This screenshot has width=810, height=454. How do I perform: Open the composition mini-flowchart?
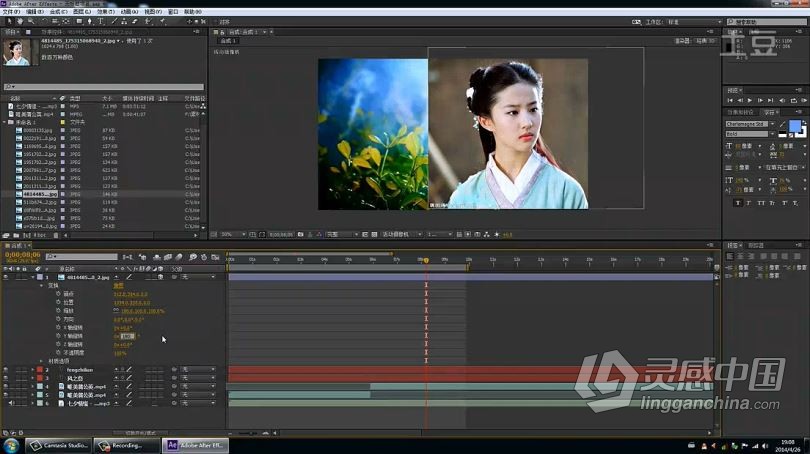coord(128,257)
